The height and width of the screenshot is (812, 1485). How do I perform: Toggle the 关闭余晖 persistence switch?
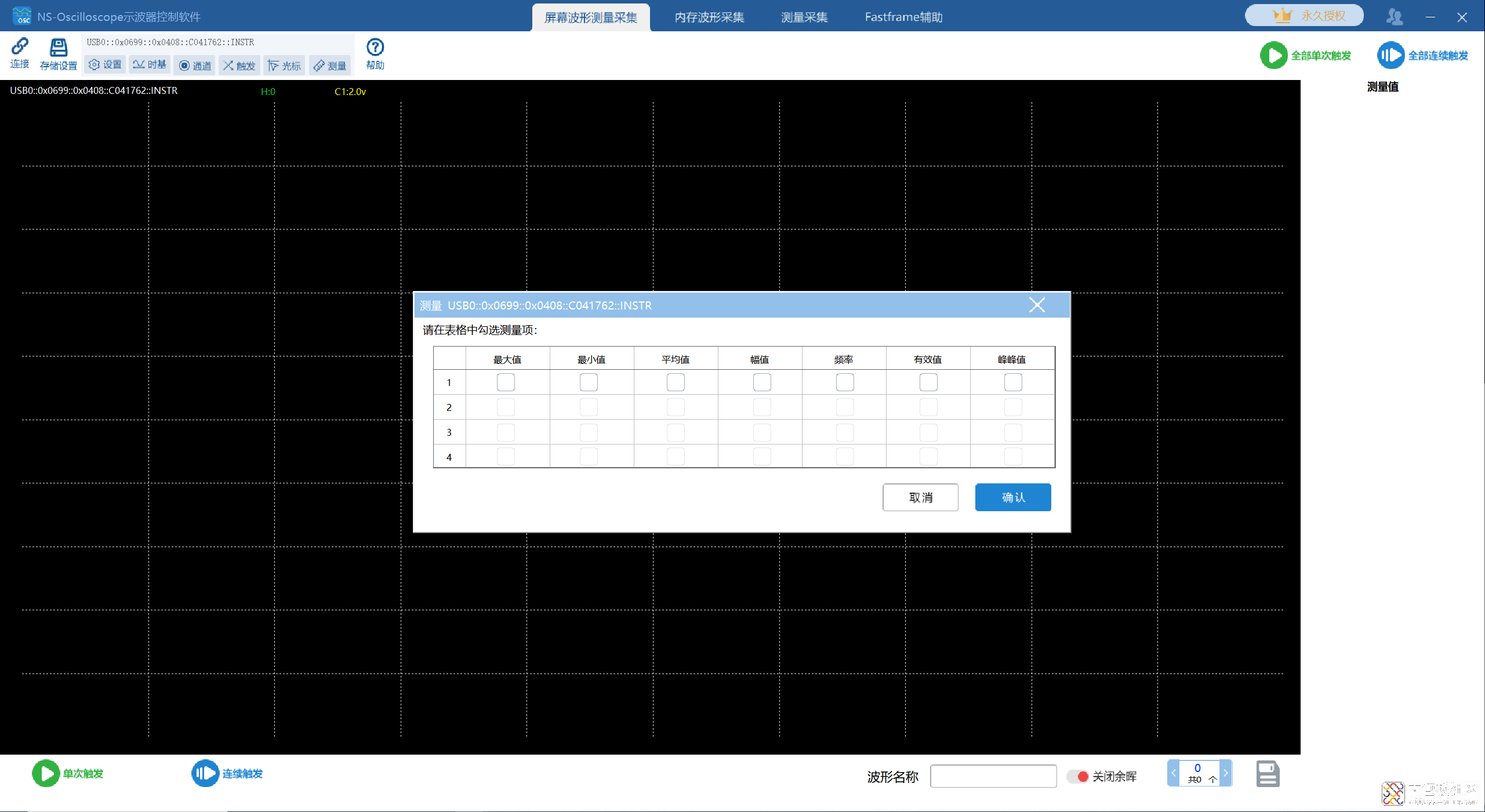(1078, 776)
